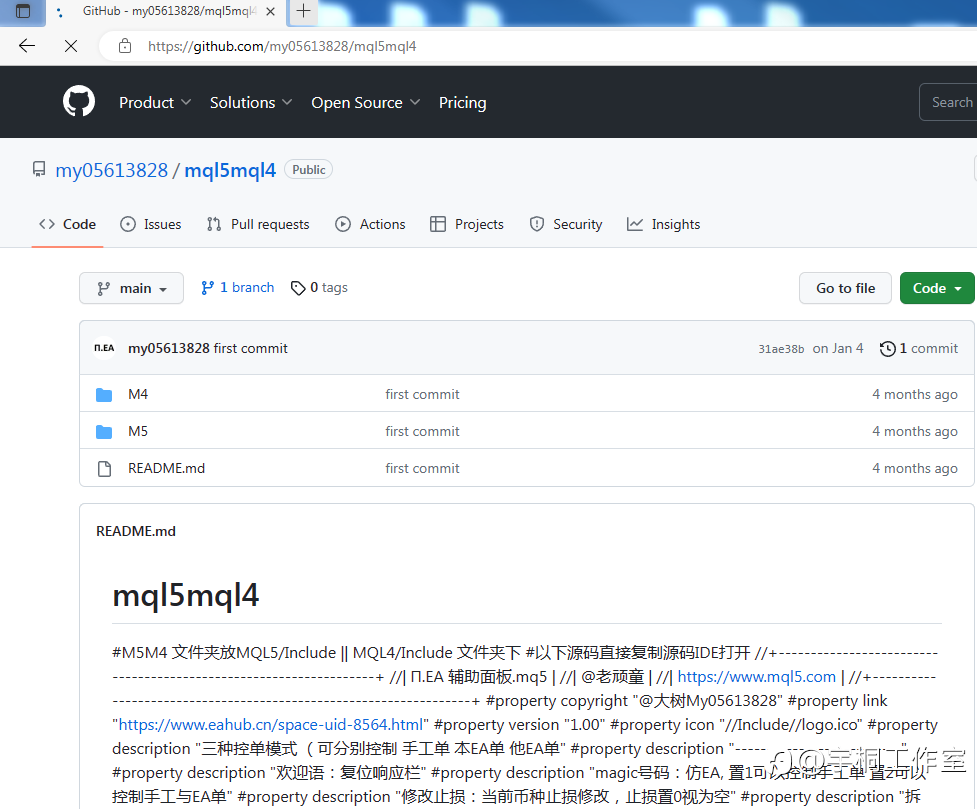Expand the Solutions menu
Screen dimensions: 977x809
pos(250,102)
